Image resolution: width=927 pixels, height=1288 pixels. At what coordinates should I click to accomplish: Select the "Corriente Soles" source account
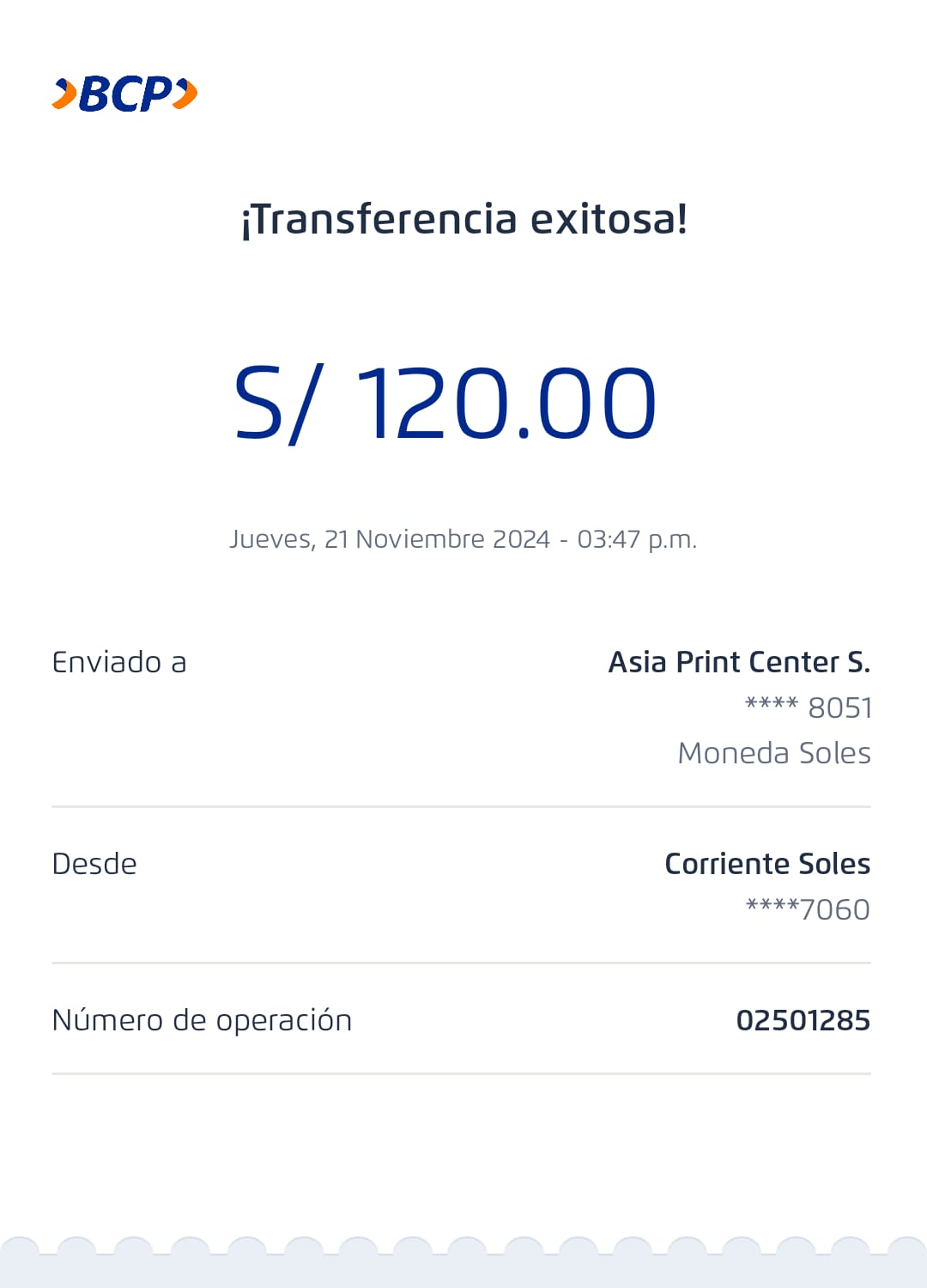click(x=767, y=864)
